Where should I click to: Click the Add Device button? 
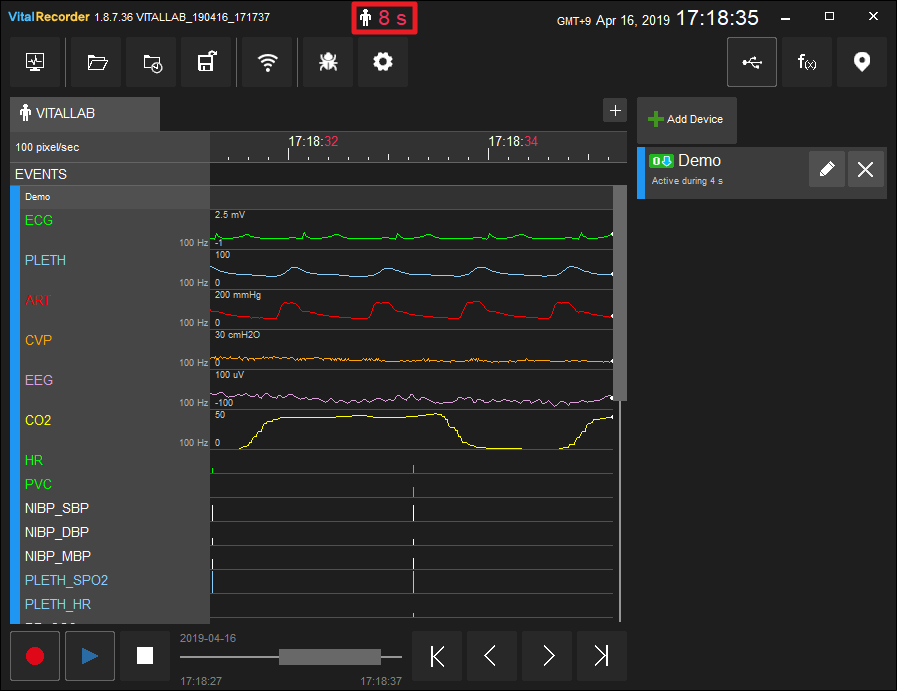click(x=686, y=120)
